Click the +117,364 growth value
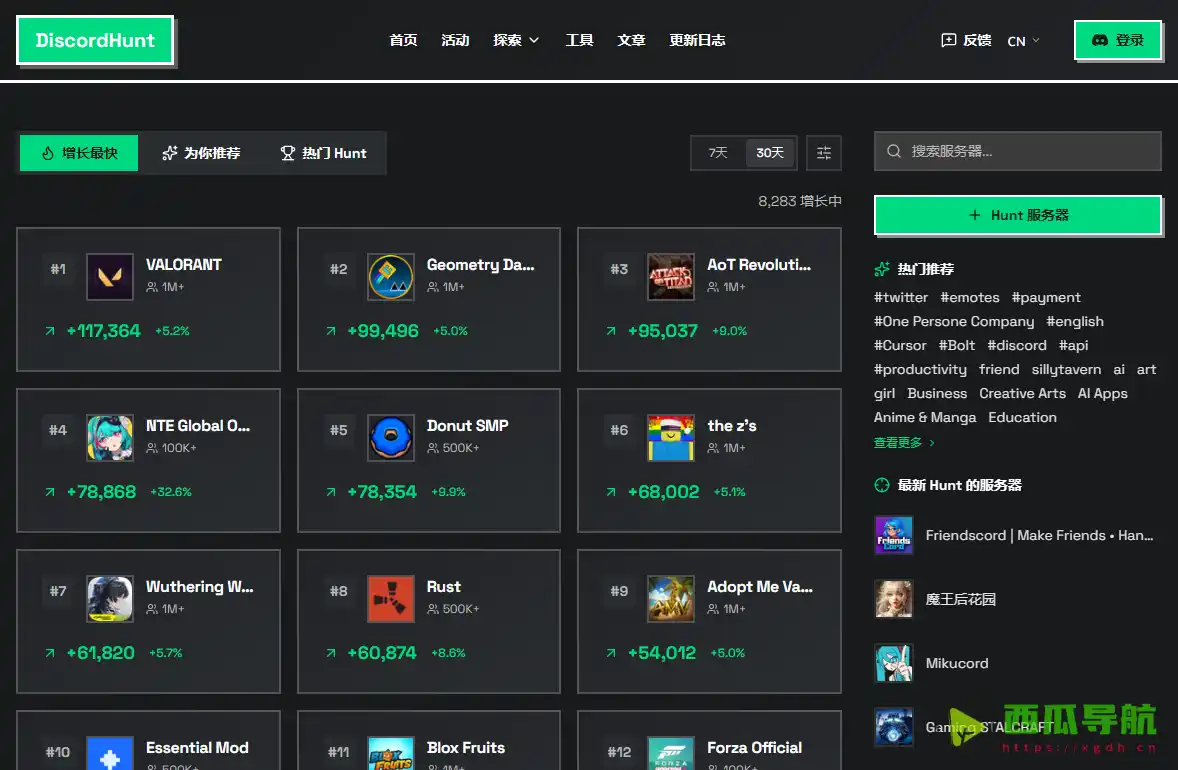 pos(104,331)
